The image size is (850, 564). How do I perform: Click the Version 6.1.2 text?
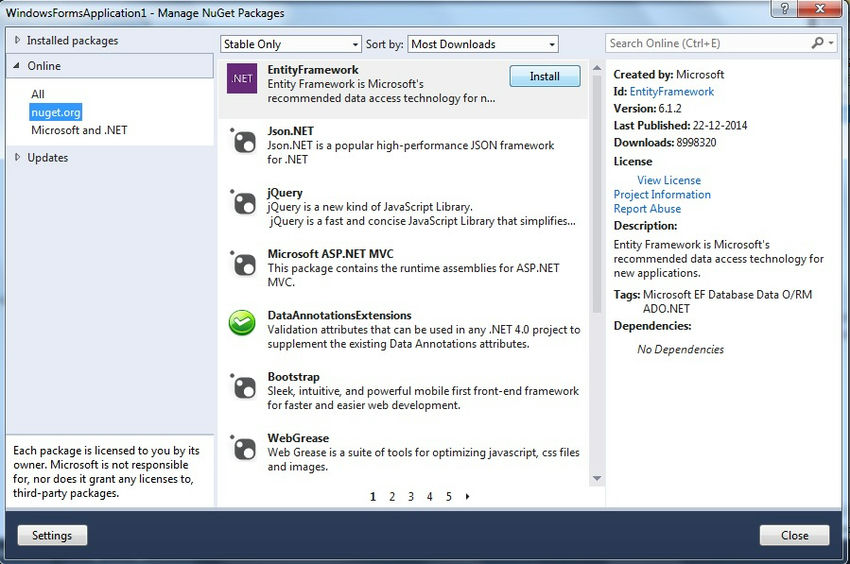pos(647,108)
